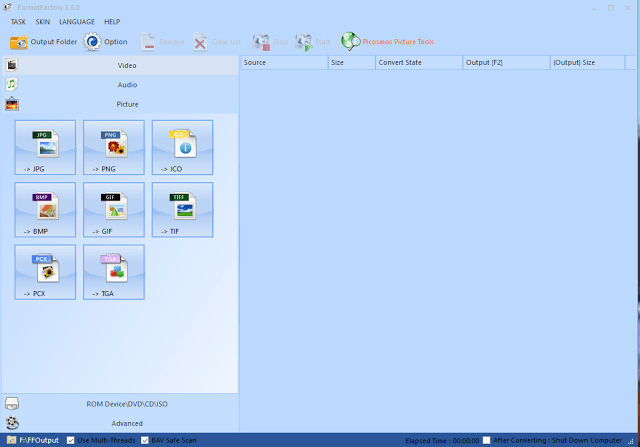
Task: Click the Video clapperboard icon
Action: [x=12, y=65]
